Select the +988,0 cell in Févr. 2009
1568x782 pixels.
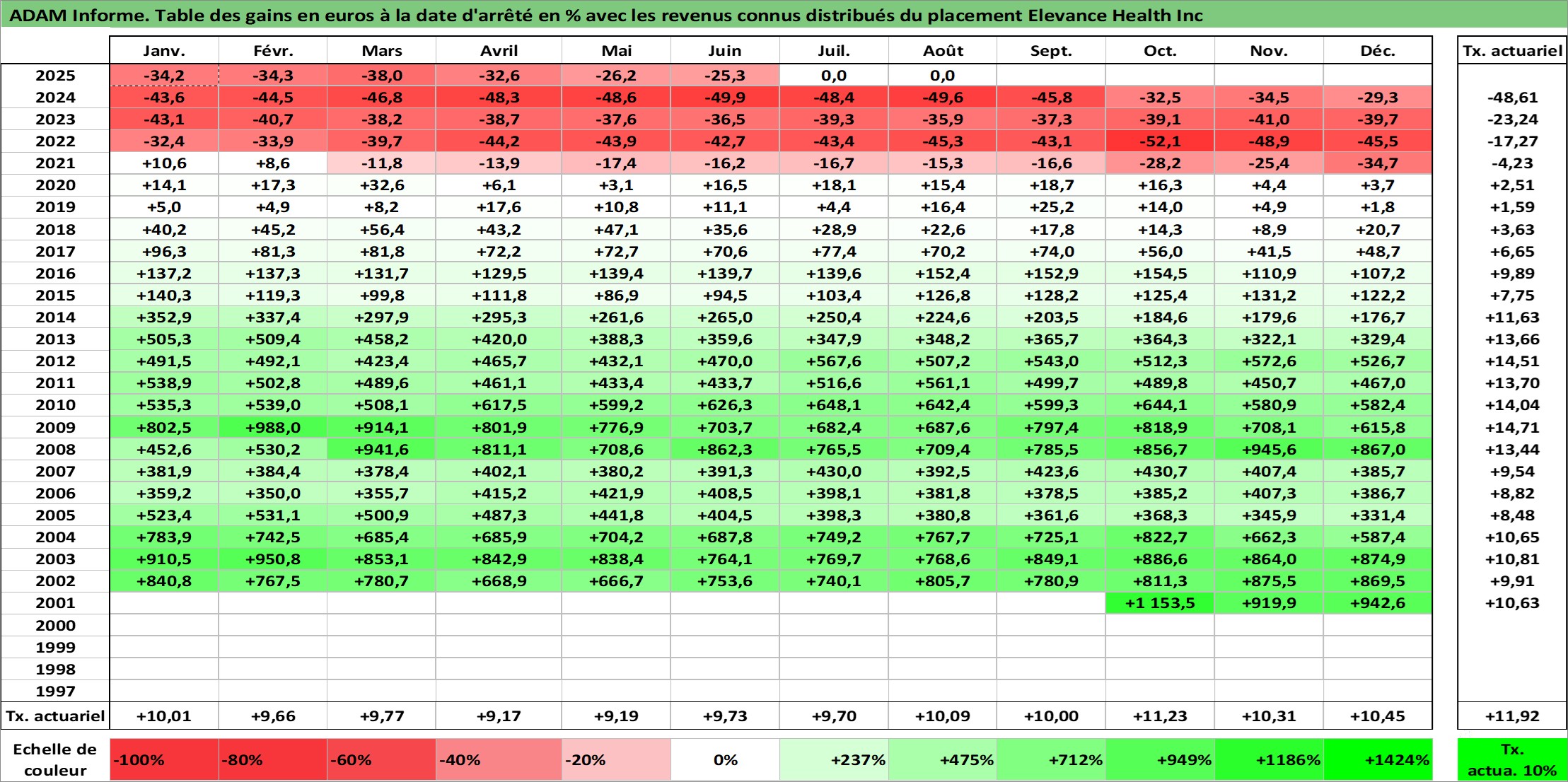(273, 428)
